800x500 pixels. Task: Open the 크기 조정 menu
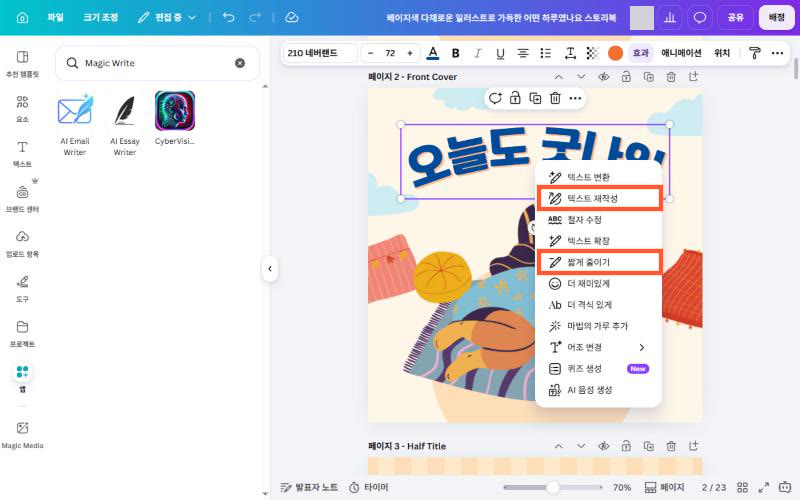click(x=101, y=17)
